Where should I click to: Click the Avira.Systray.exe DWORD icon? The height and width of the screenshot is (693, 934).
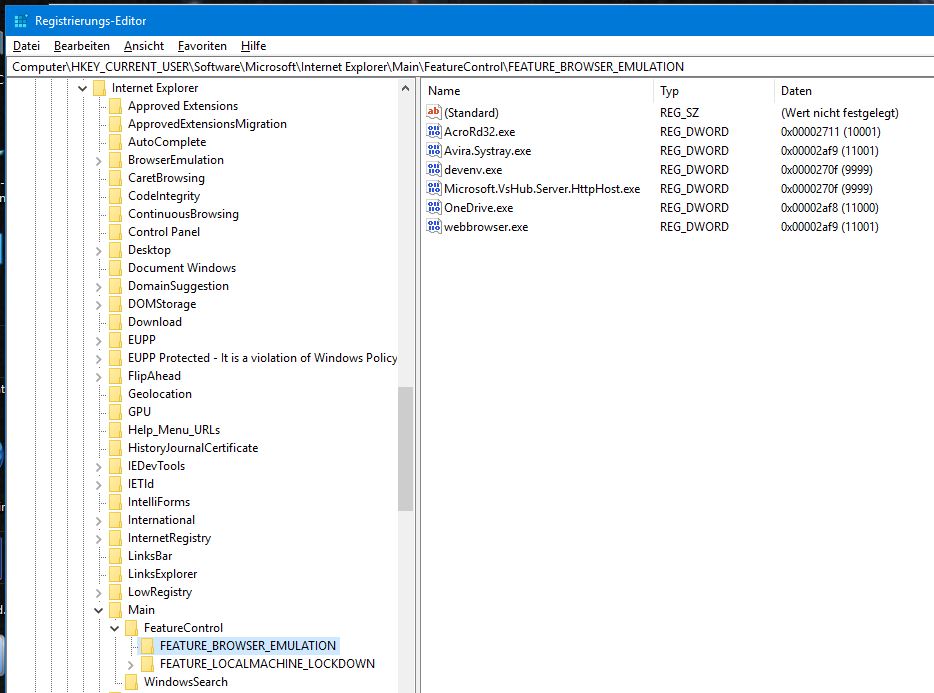click(434, 150)
